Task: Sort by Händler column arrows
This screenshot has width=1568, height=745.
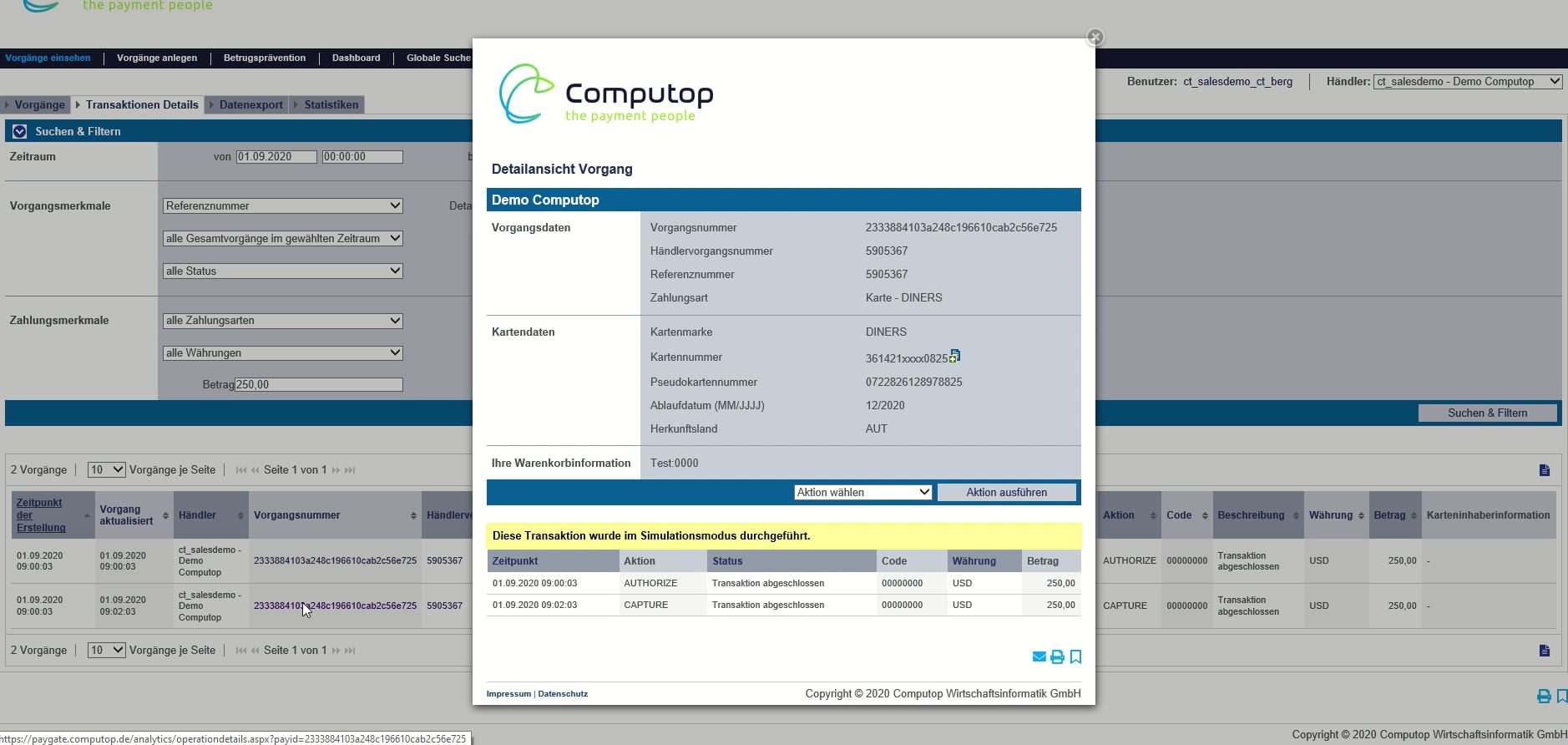Action: coord(240,515)
